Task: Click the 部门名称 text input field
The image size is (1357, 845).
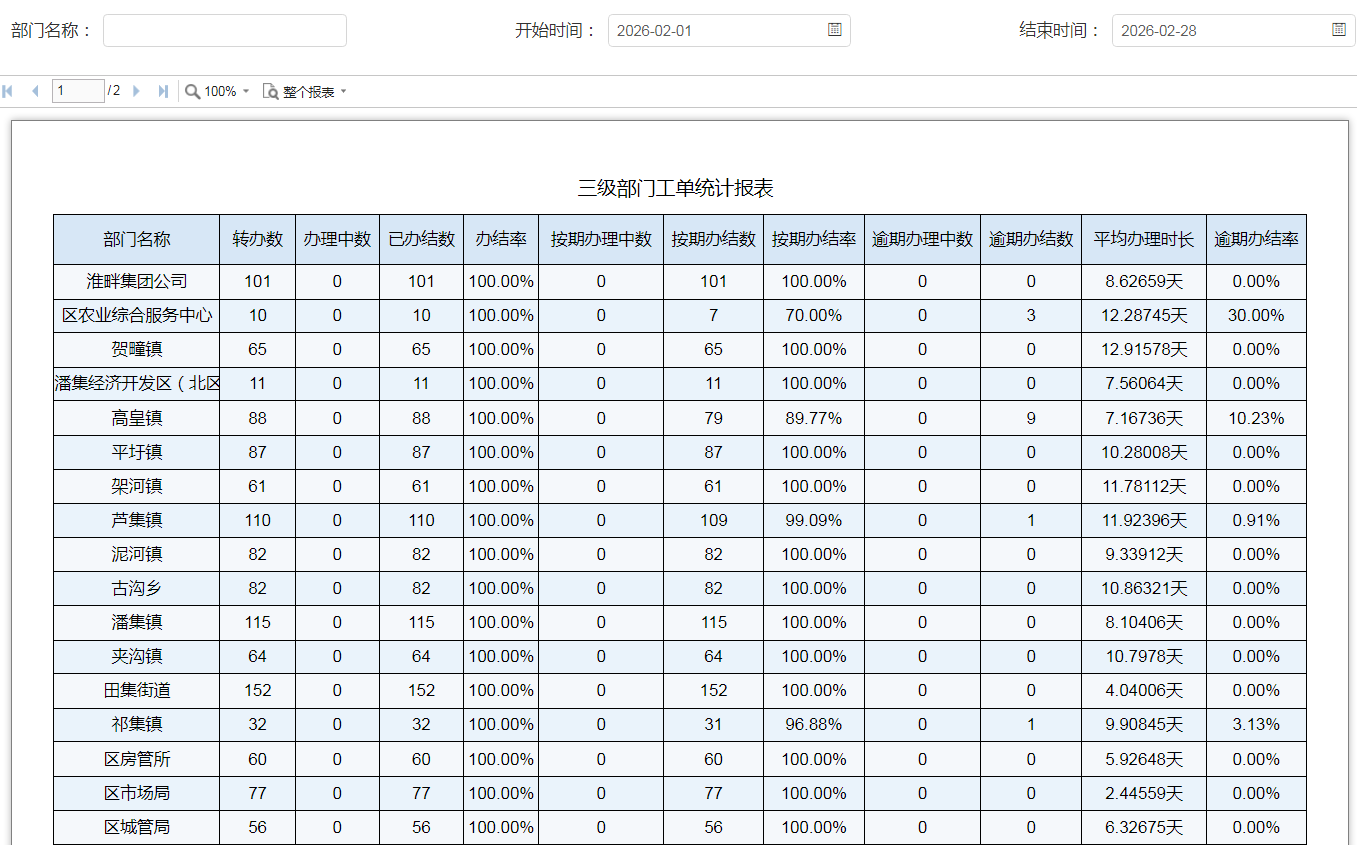Action: [224, 30]
